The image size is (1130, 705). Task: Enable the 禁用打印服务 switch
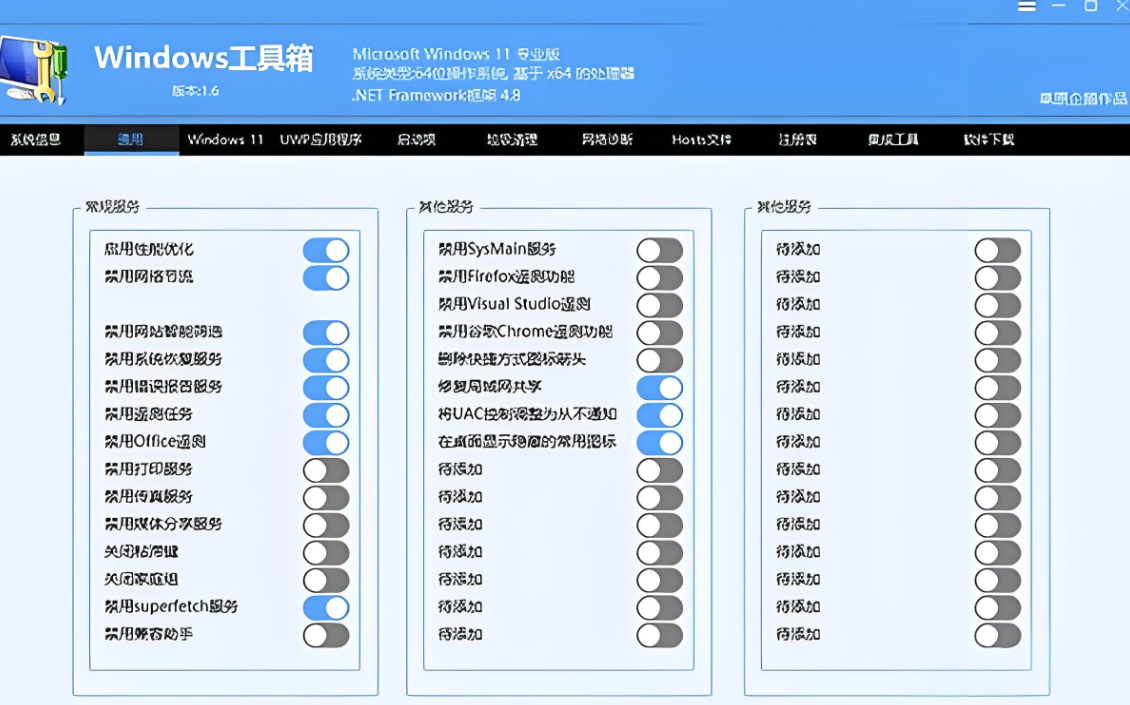[325, 469]
